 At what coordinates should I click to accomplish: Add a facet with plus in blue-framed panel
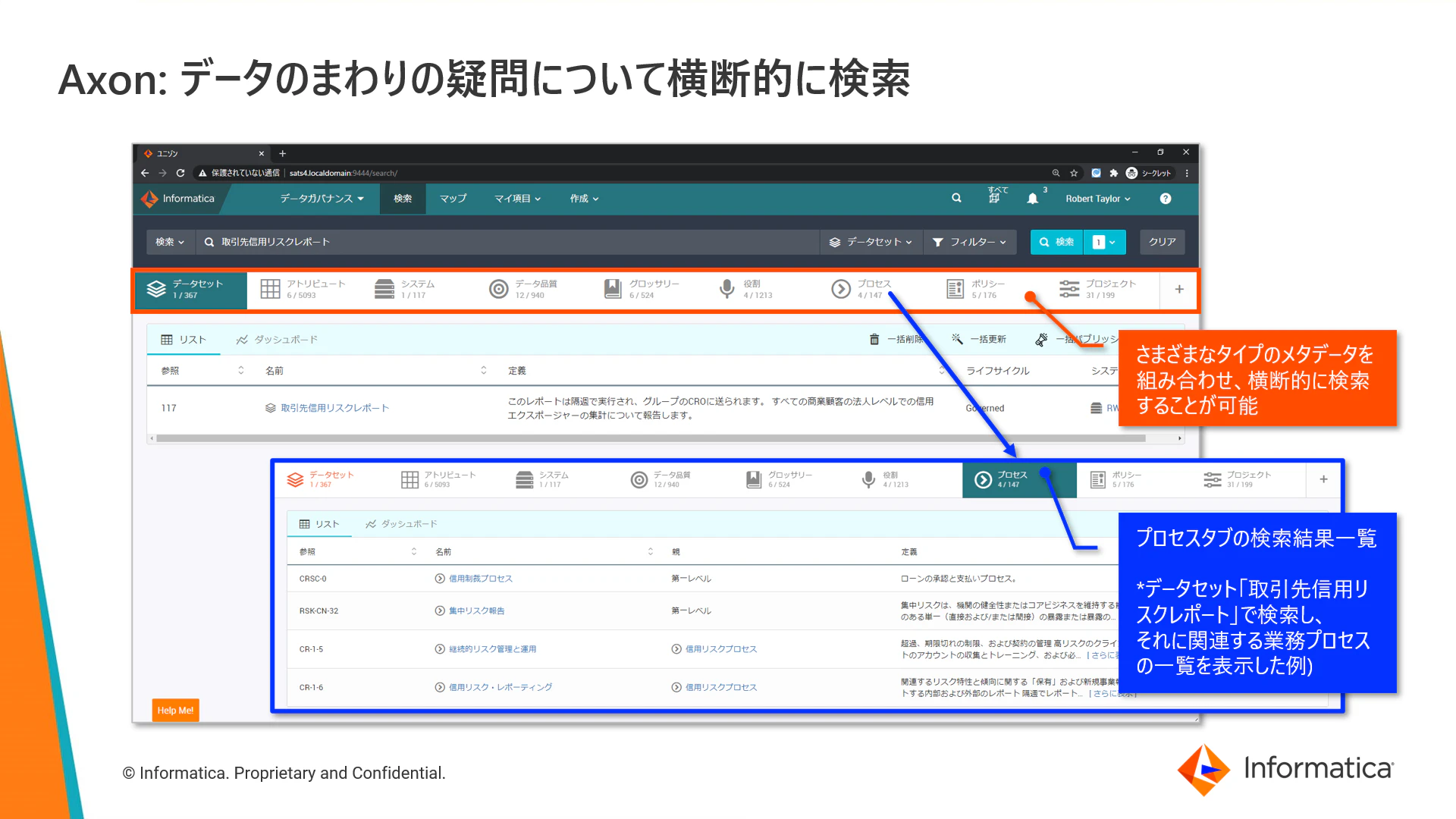1323,479
